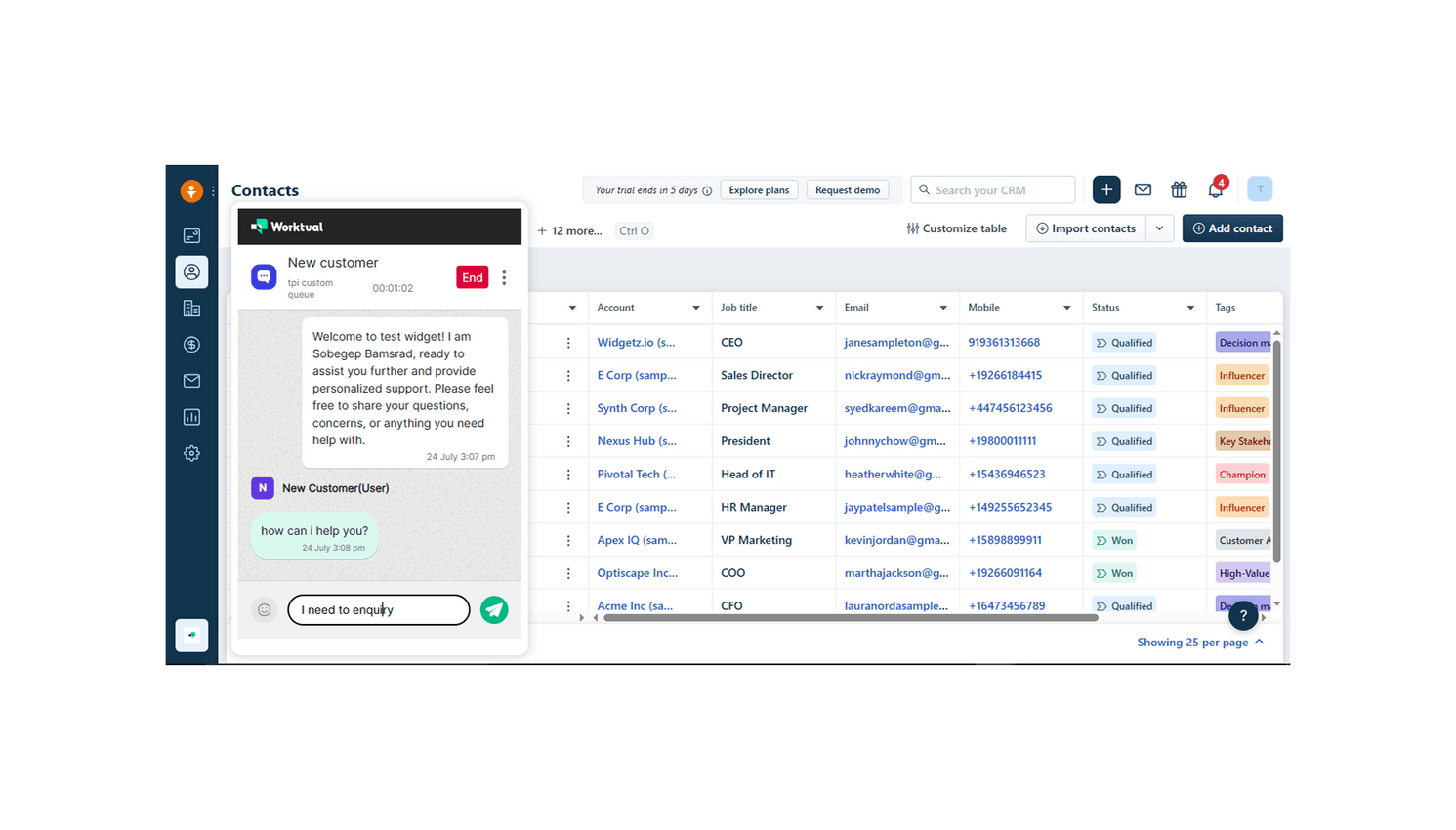1456x830 pixels.
Task: Click Import contacts button
Action: click(1086, 228)
